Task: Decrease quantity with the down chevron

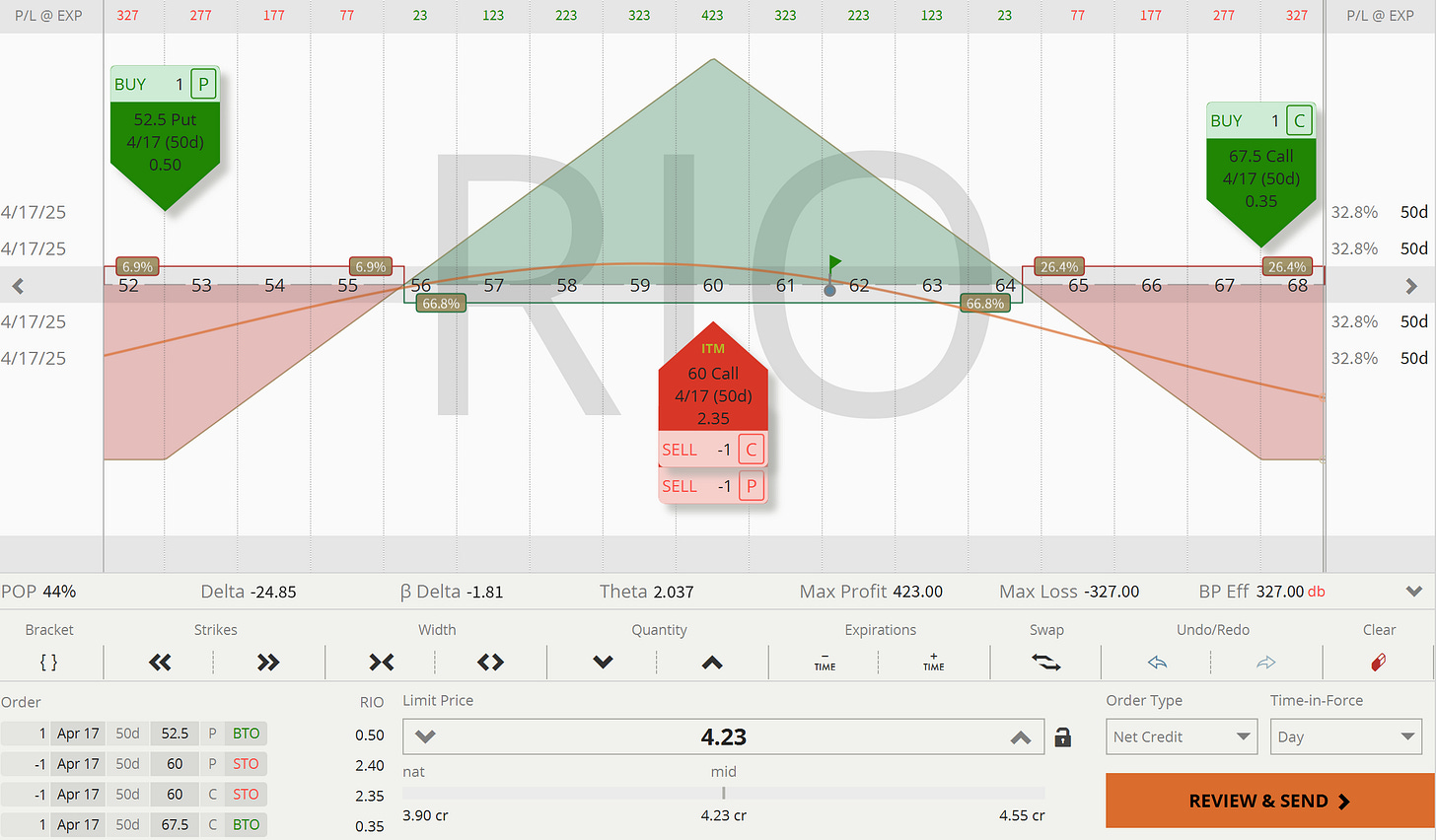Action: [604, 663]
